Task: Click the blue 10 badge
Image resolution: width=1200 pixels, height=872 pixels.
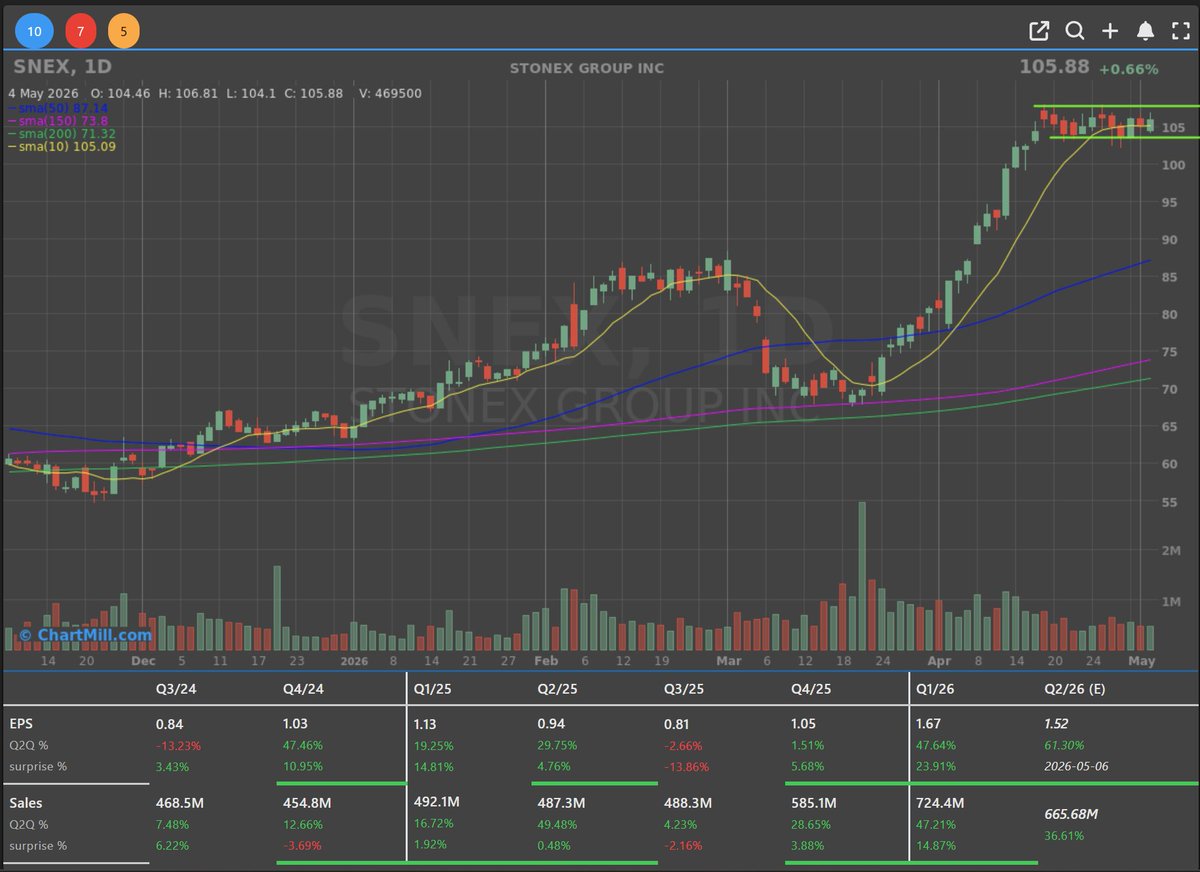Action: pos(34,31)
